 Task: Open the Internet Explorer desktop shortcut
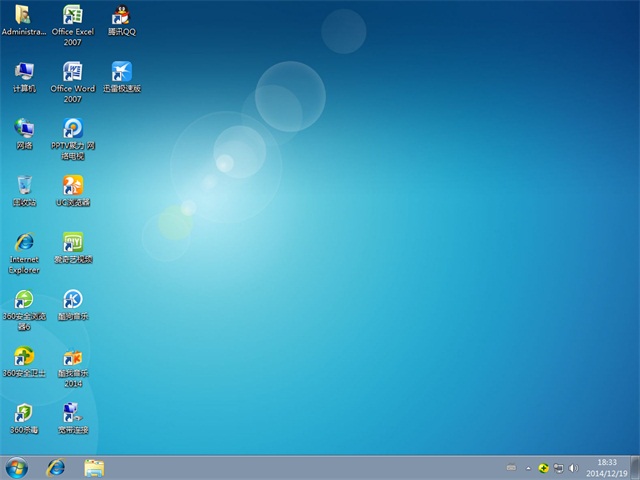pyautogui.click(x=24, y=243)
